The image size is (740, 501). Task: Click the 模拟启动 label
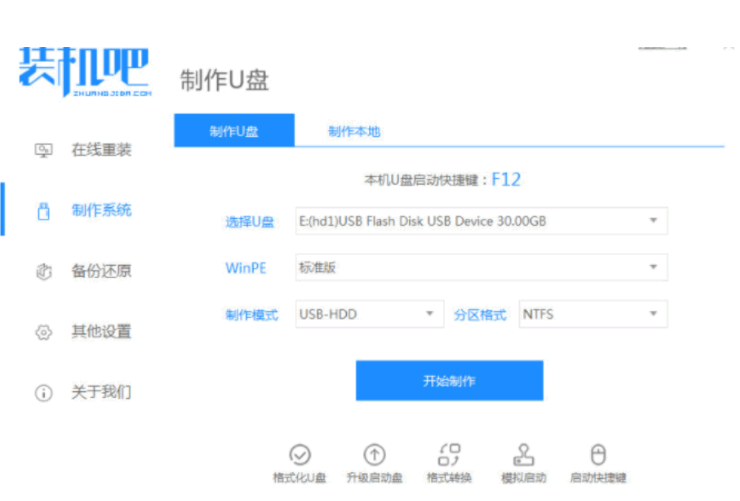[x=523, y=478]
